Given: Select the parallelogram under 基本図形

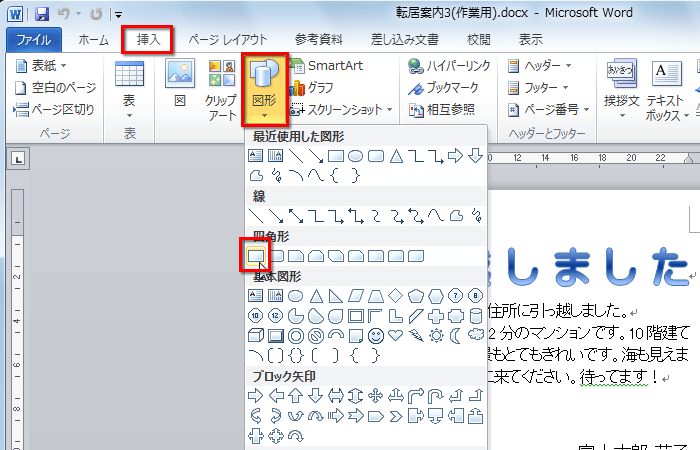Looking at the screenshot, I should 356,296.
